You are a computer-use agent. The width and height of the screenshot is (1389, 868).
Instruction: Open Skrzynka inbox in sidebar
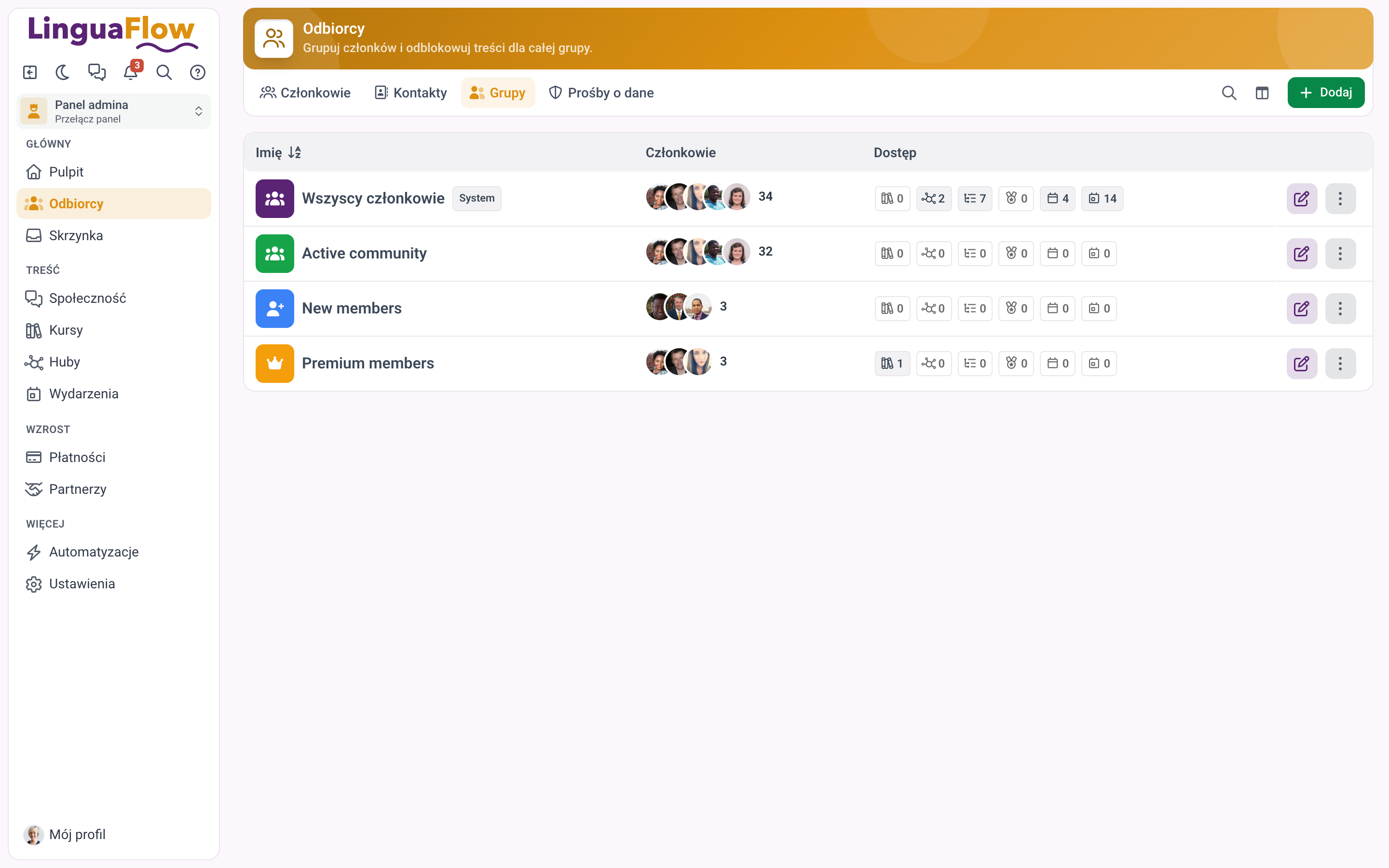tap(114, 235)
